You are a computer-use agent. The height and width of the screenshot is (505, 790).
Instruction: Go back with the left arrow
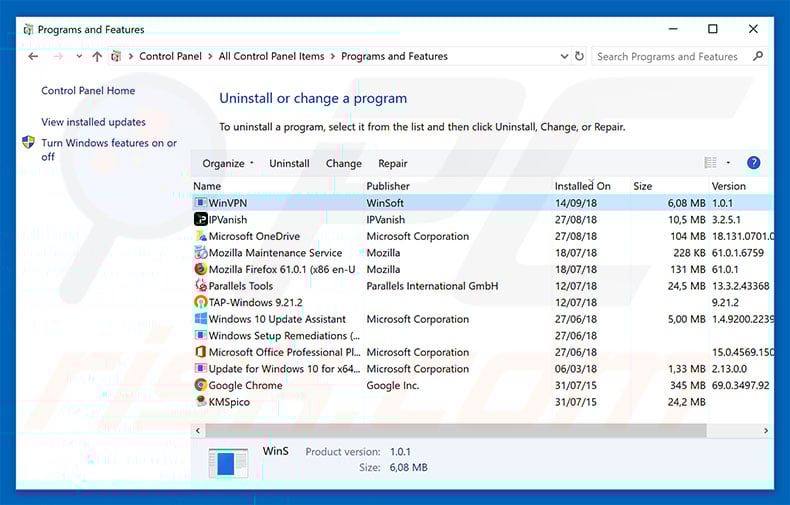click(x=33, y=56)
